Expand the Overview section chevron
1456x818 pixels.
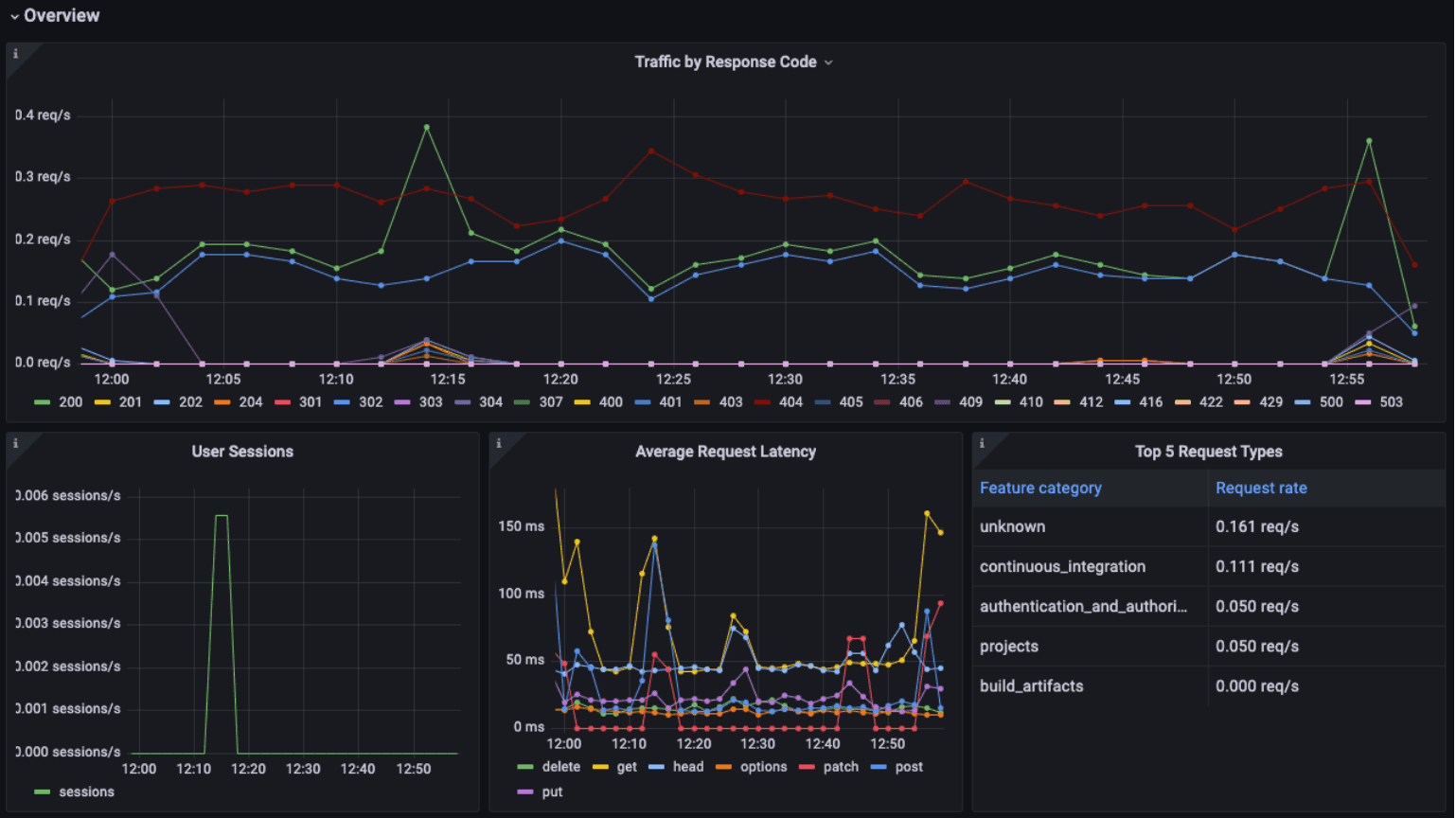(13, 15)
